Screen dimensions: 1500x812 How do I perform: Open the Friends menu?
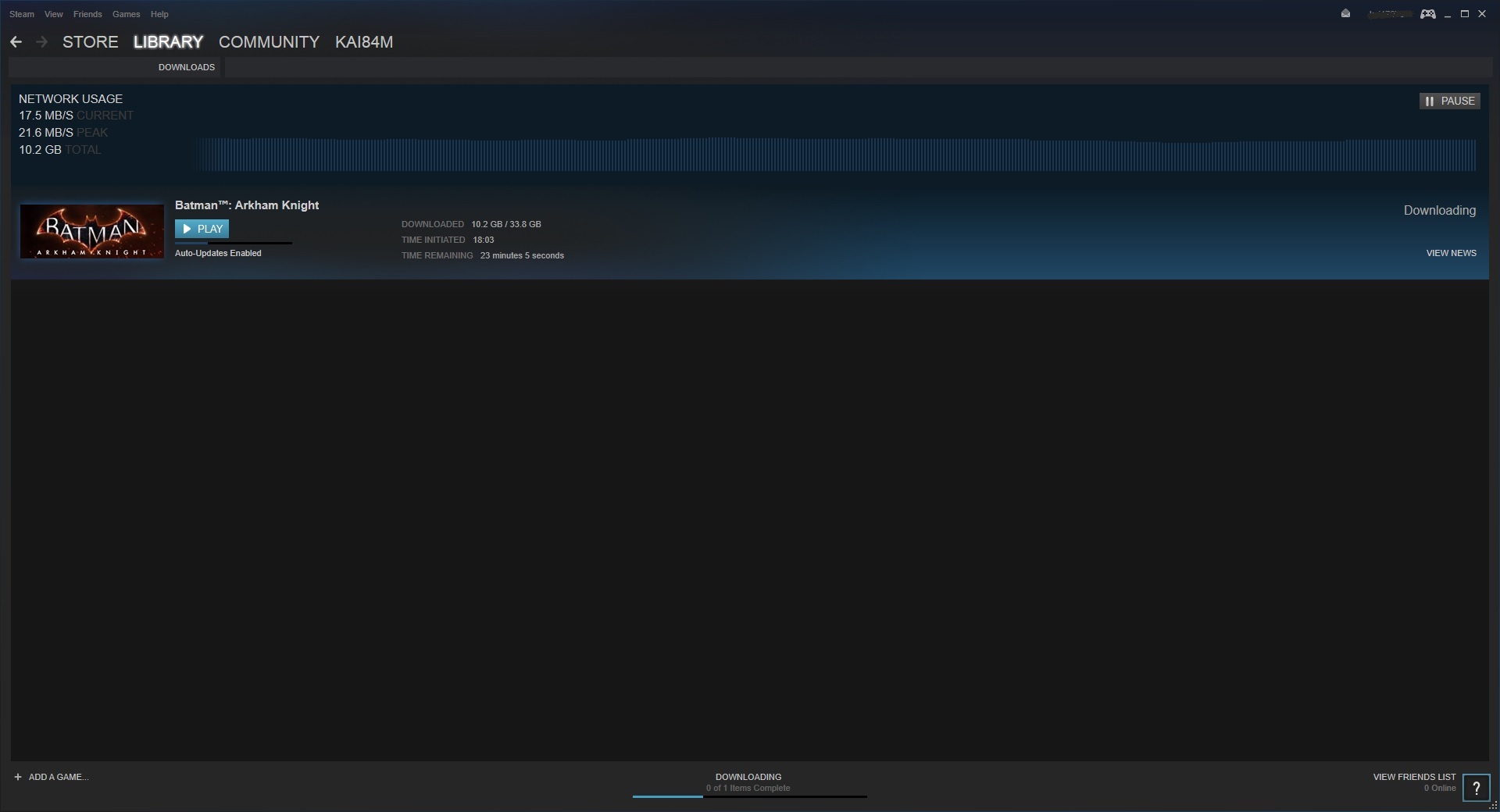(x=87, y=14)
